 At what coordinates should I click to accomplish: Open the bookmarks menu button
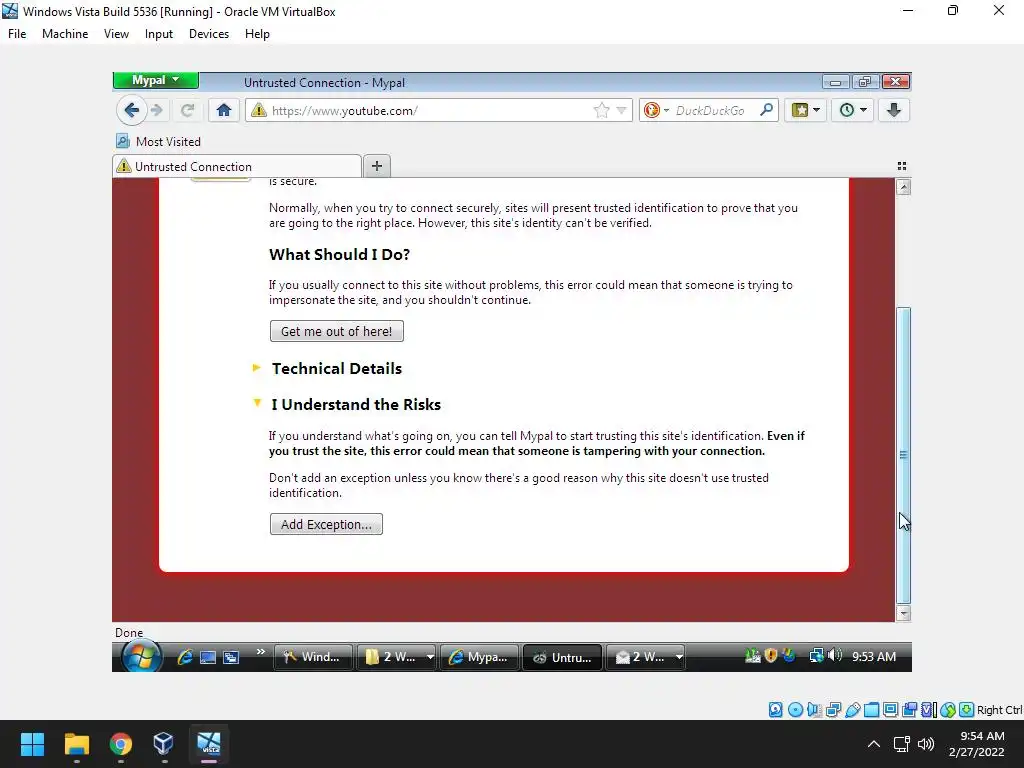click(806, 110)
